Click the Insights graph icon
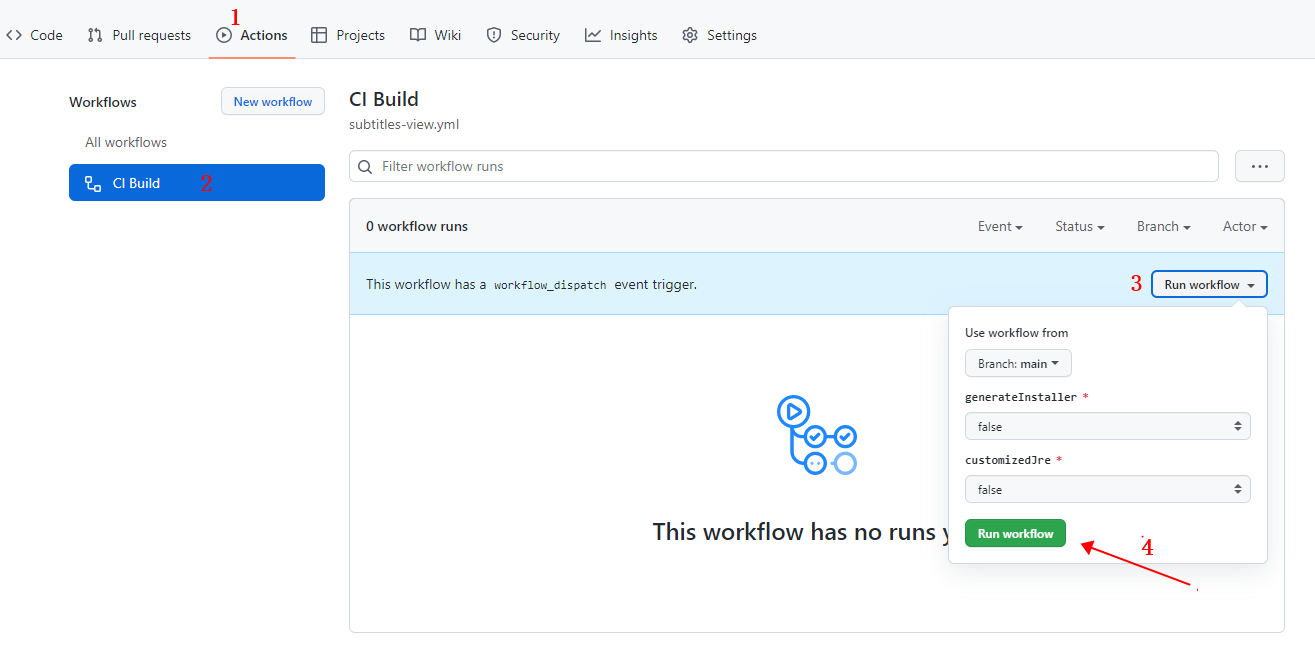 [593, 35]
